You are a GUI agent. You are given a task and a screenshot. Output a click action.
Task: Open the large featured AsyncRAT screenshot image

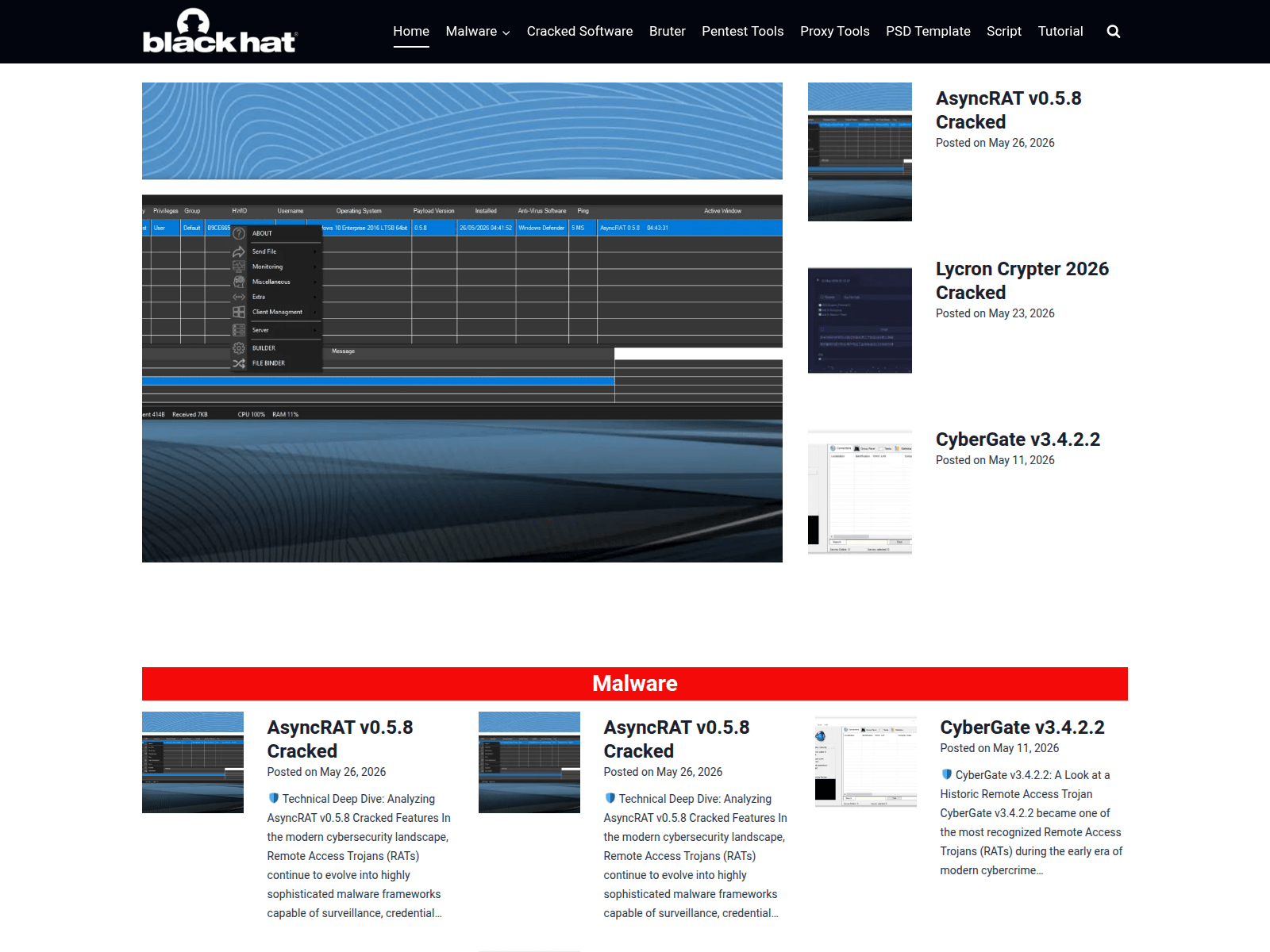(x=462, y=322)
